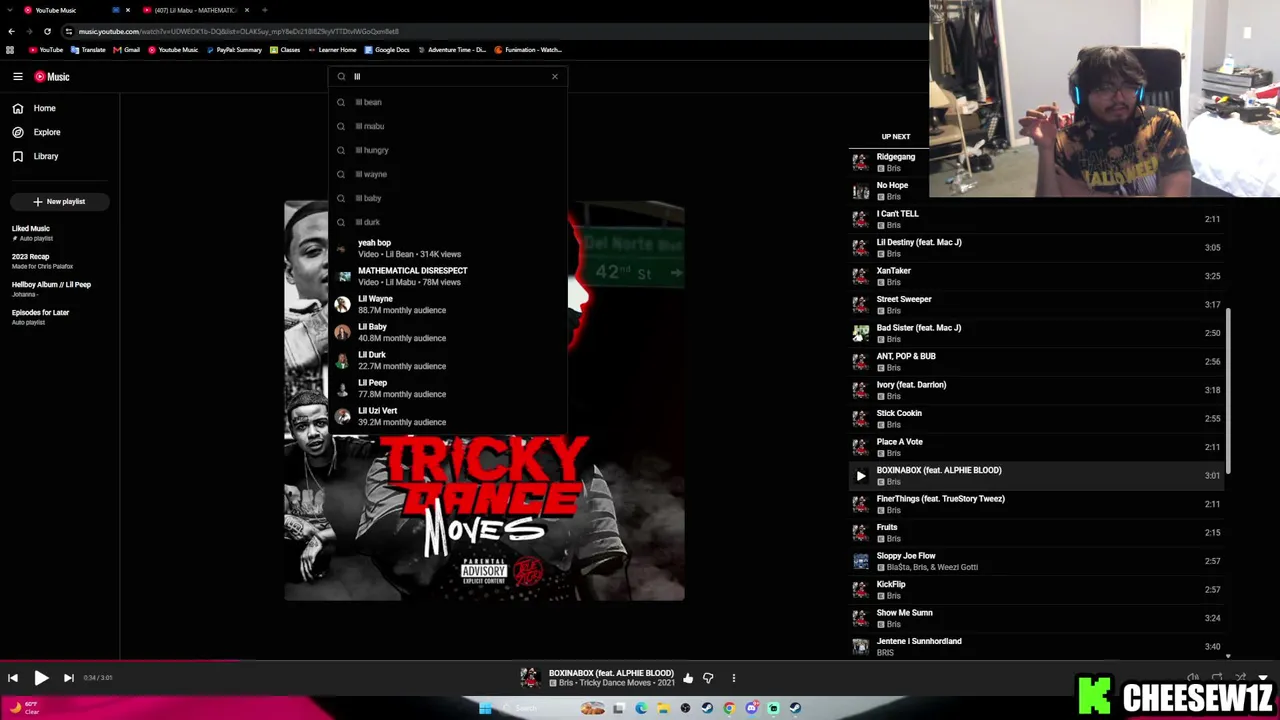Skip to the next track
Viewport: 1280px width, 720px height.
[68, 678]
